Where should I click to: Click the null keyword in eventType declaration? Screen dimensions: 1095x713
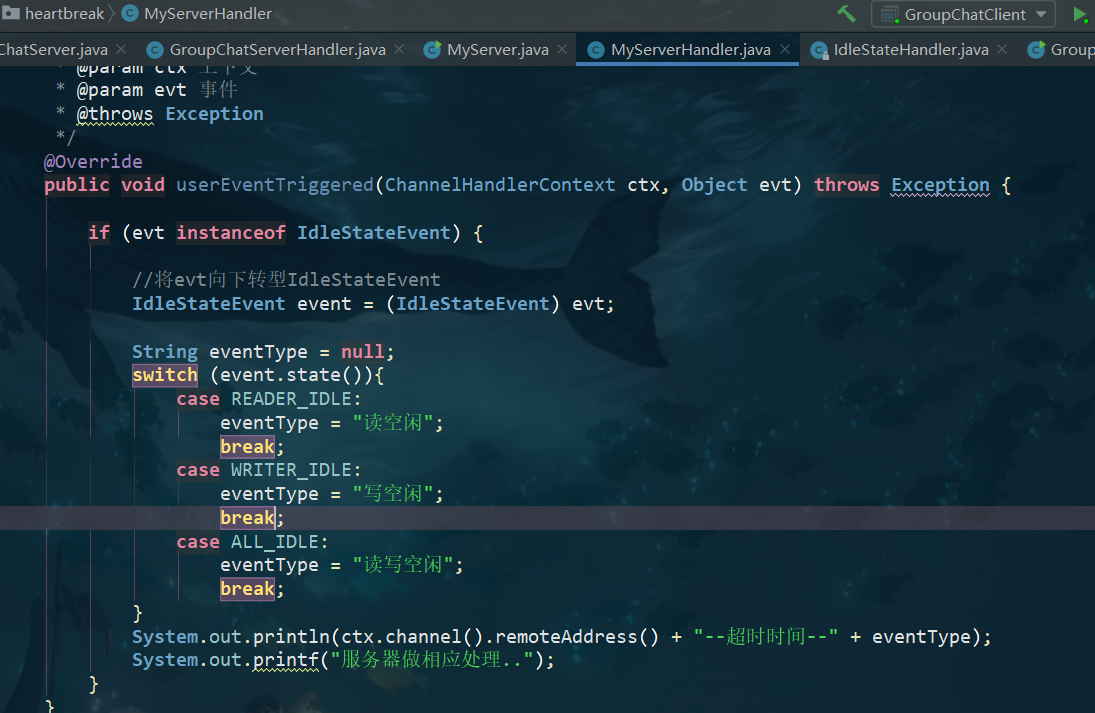(x=362, y=351)
